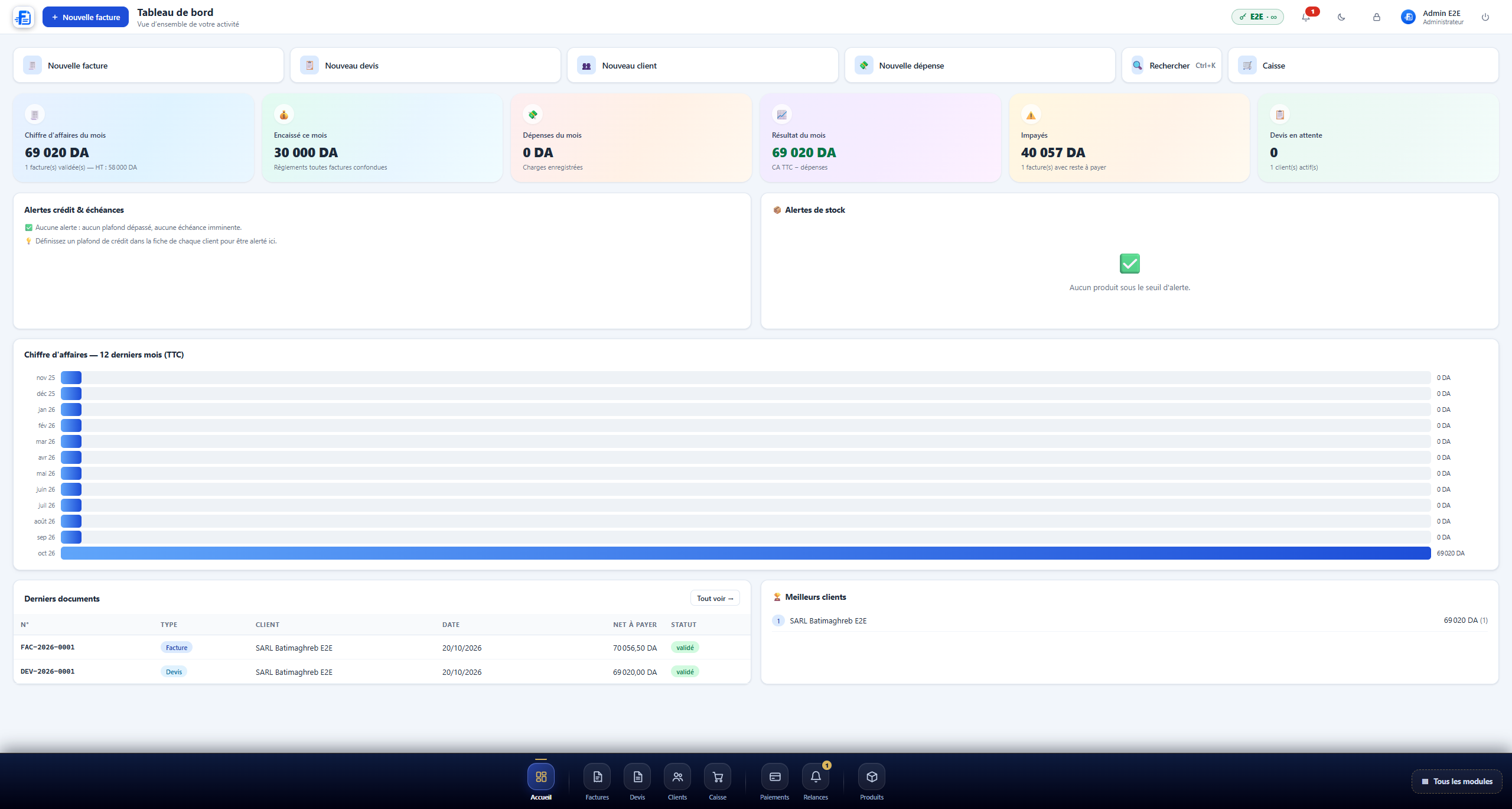Viewport: 1512px width, 809px height.
Task: Open the Rechercher Ctrl+K search box
Action: 1172,65
